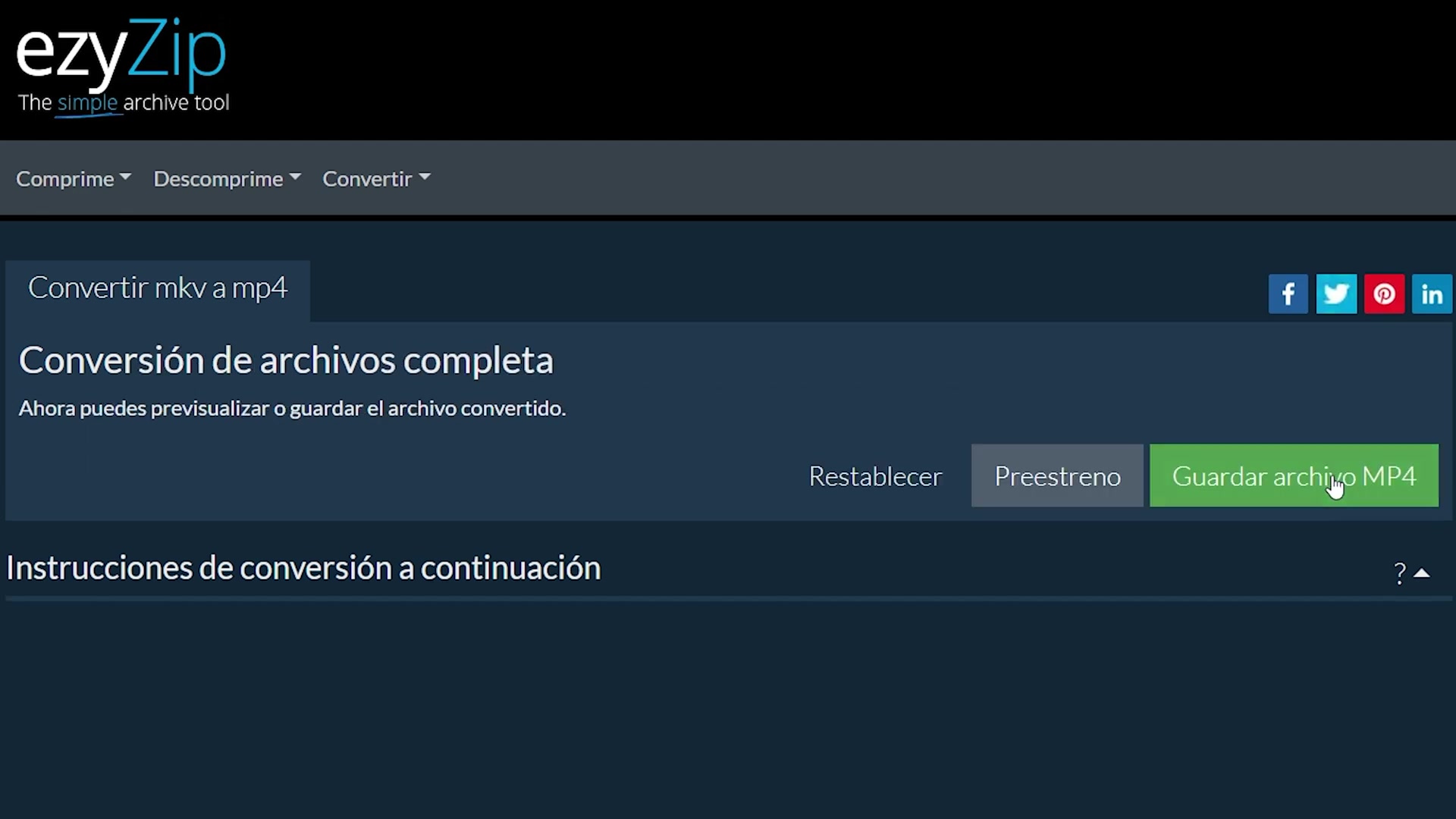1456x819 pixels.
Task: Open the Comprime dropdown menu
Action: (x=74, y=179)
